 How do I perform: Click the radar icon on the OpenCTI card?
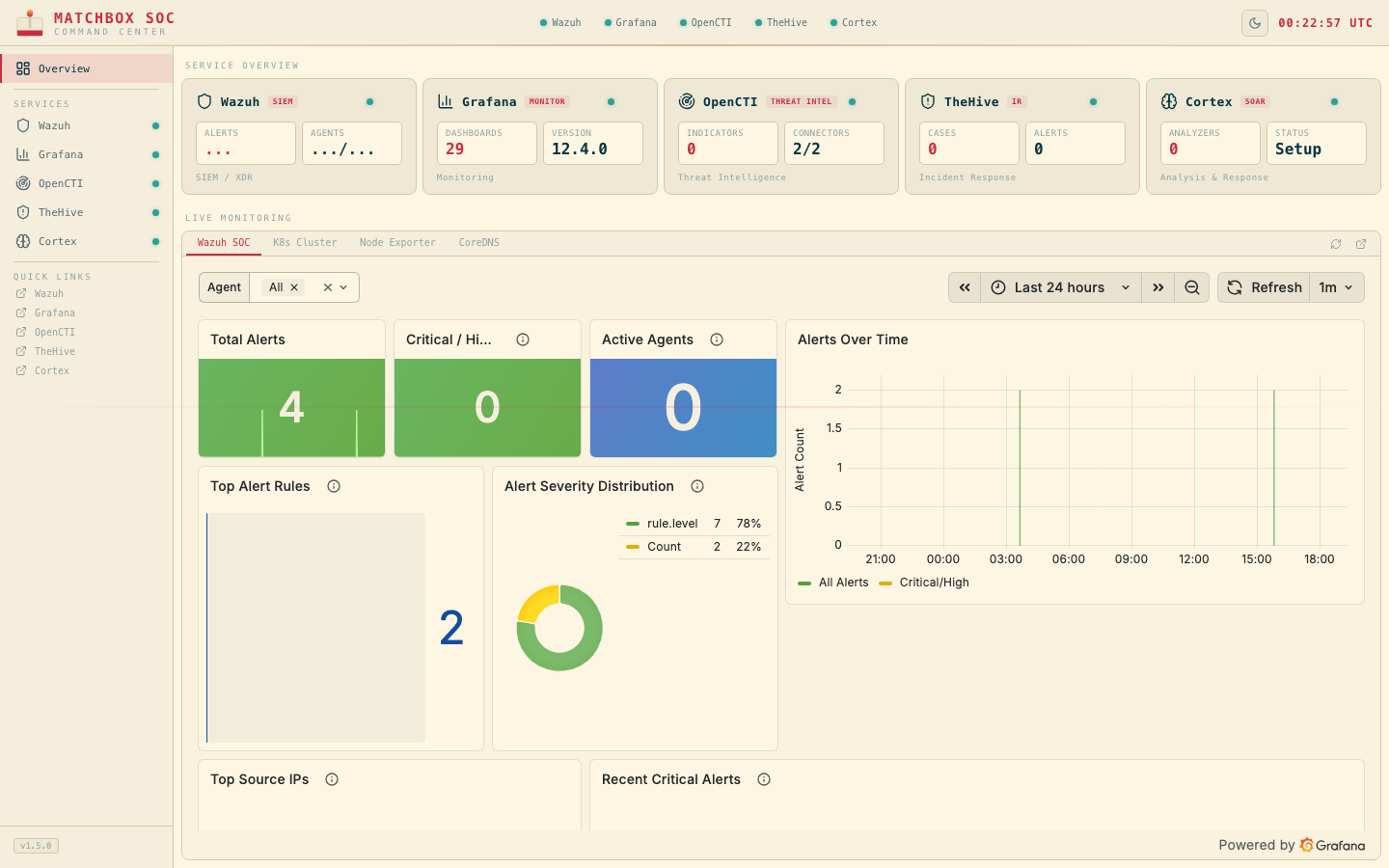click(x=687, y=101)
